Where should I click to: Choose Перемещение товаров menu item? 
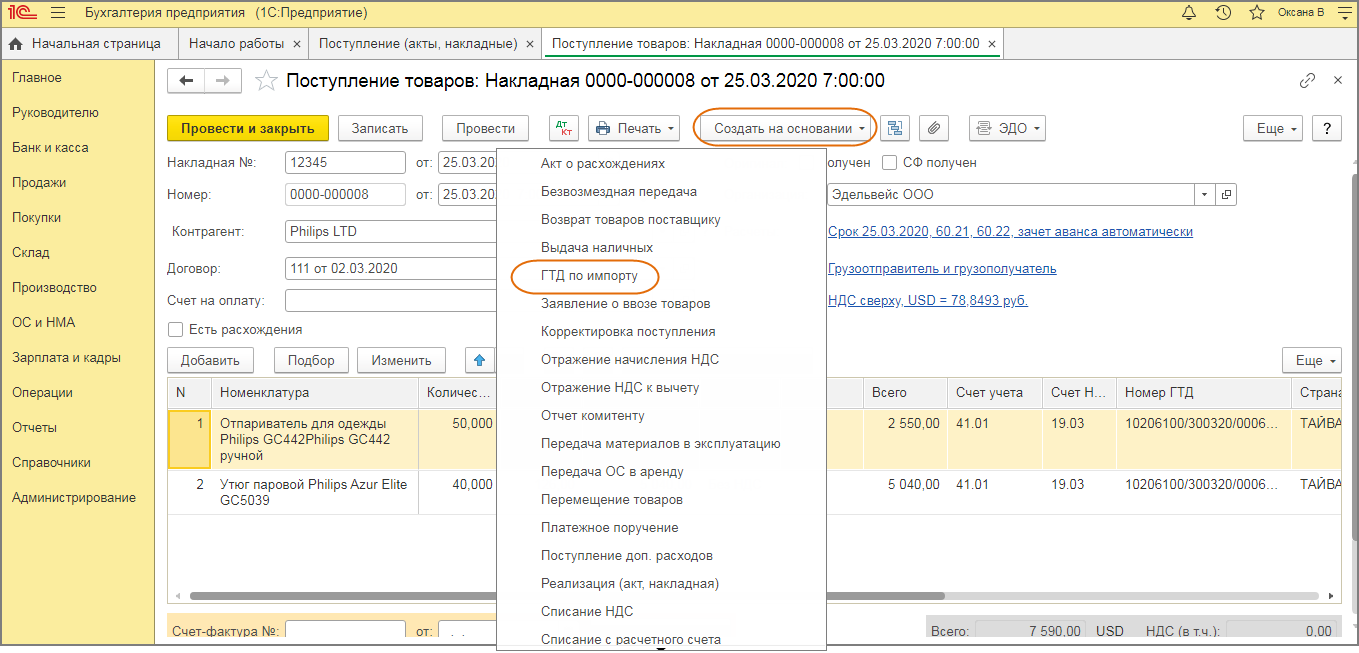tap(612, 499)
